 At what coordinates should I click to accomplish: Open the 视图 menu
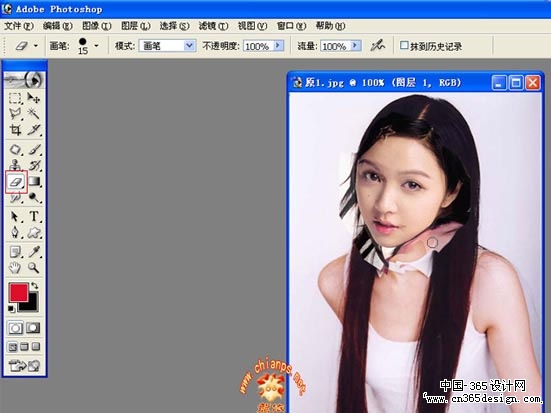[x=252, y=26]
